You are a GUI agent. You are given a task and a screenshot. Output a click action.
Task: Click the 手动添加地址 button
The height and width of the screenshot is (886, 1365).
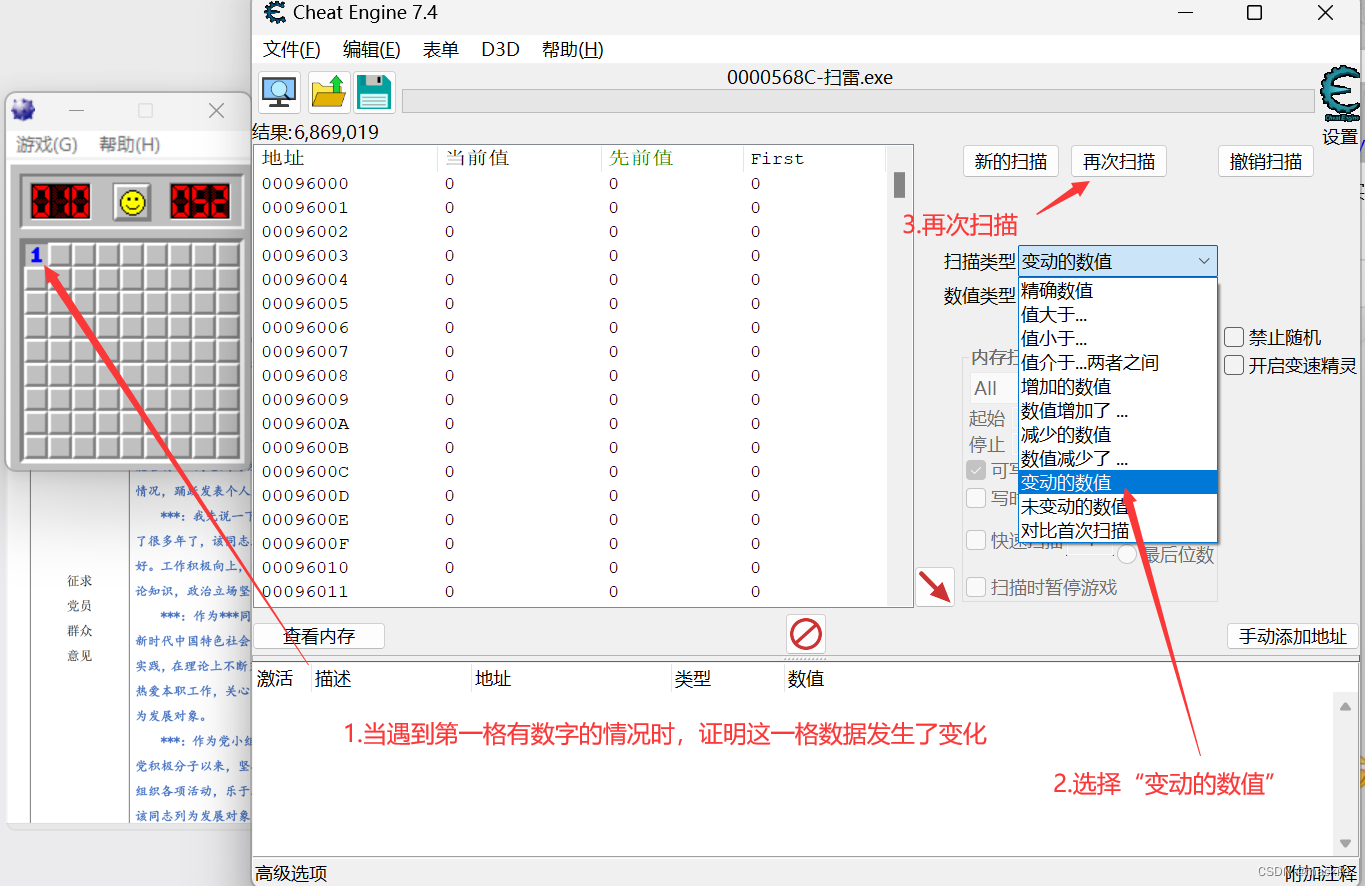coord(1293,636)
